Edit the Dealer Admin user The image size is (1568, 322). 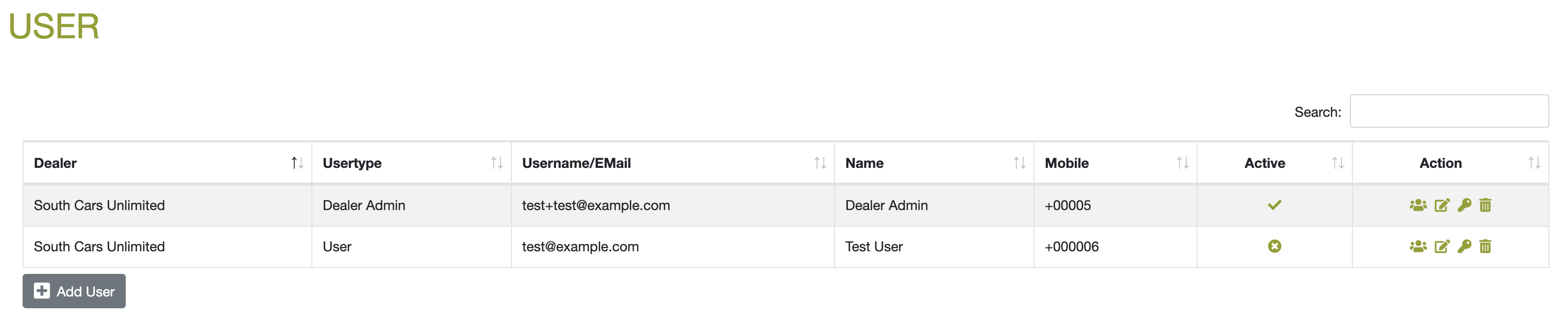1442,205
